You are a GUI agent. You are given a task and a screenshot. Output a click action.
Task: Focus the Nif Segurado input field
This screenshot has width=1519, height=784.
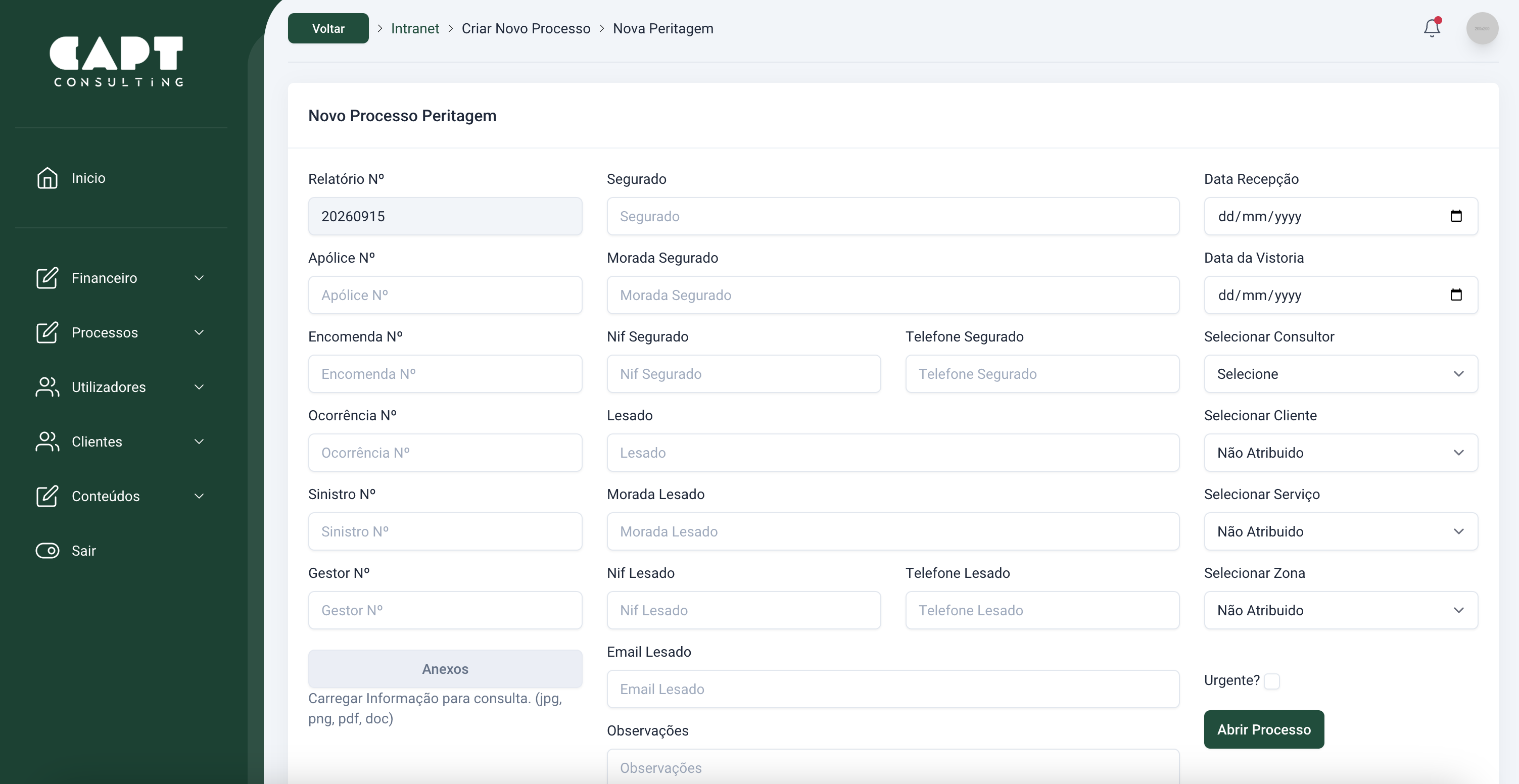743,374
